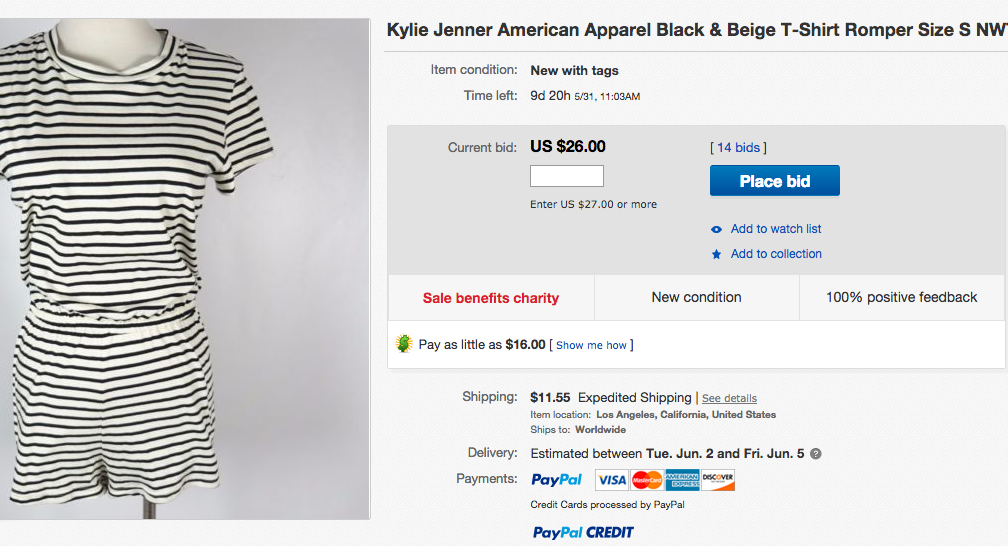Click the help icon after delivery estimate
This screenshot has width=1008, height=546.
pyautogui.click(x=816, y=454)
